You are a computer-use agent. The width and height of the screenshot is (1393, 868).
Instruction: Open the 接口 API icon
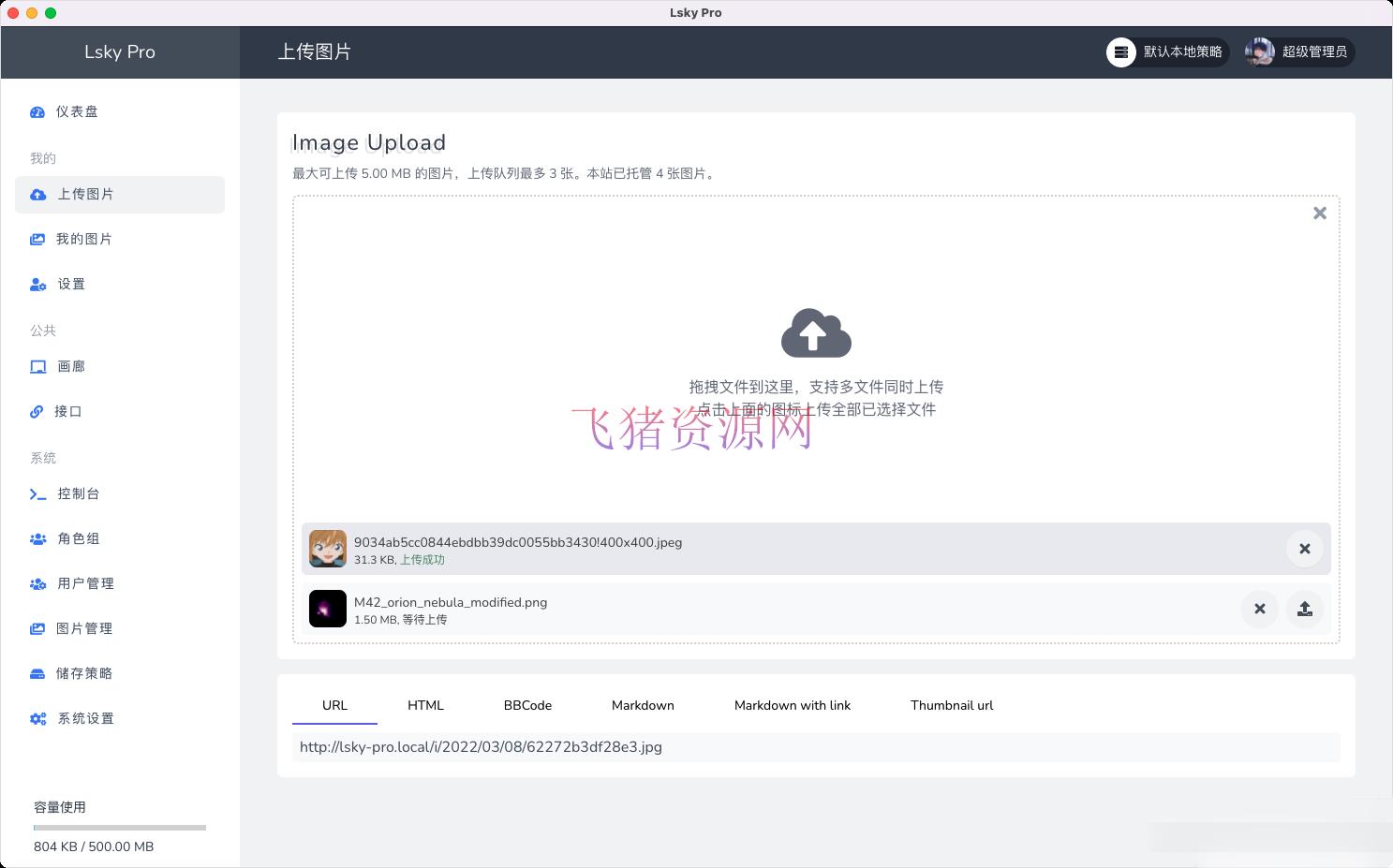coord(37,411)
